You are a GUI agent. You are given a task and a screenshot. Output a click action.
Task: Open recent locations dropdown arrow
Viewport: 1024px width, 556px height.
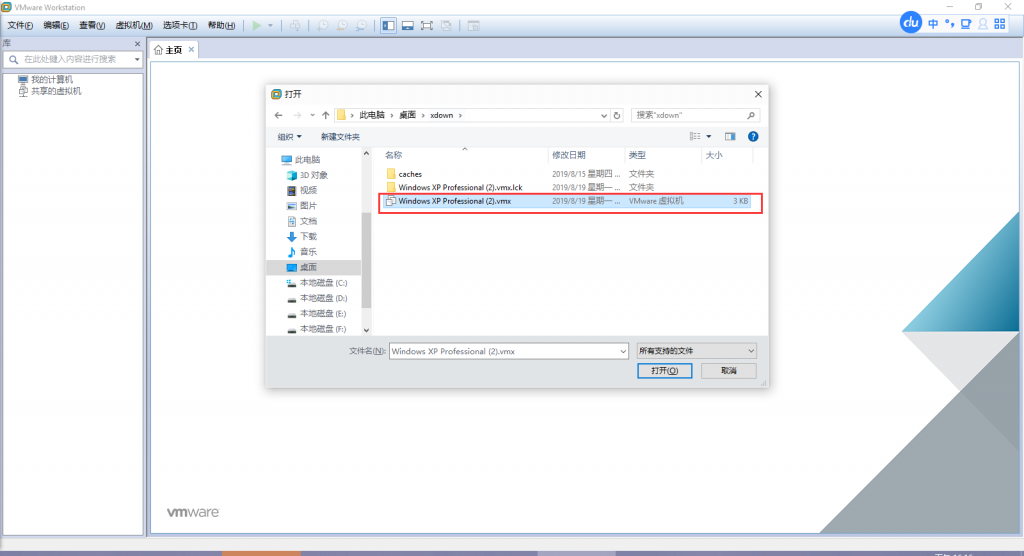coord(312,116)
